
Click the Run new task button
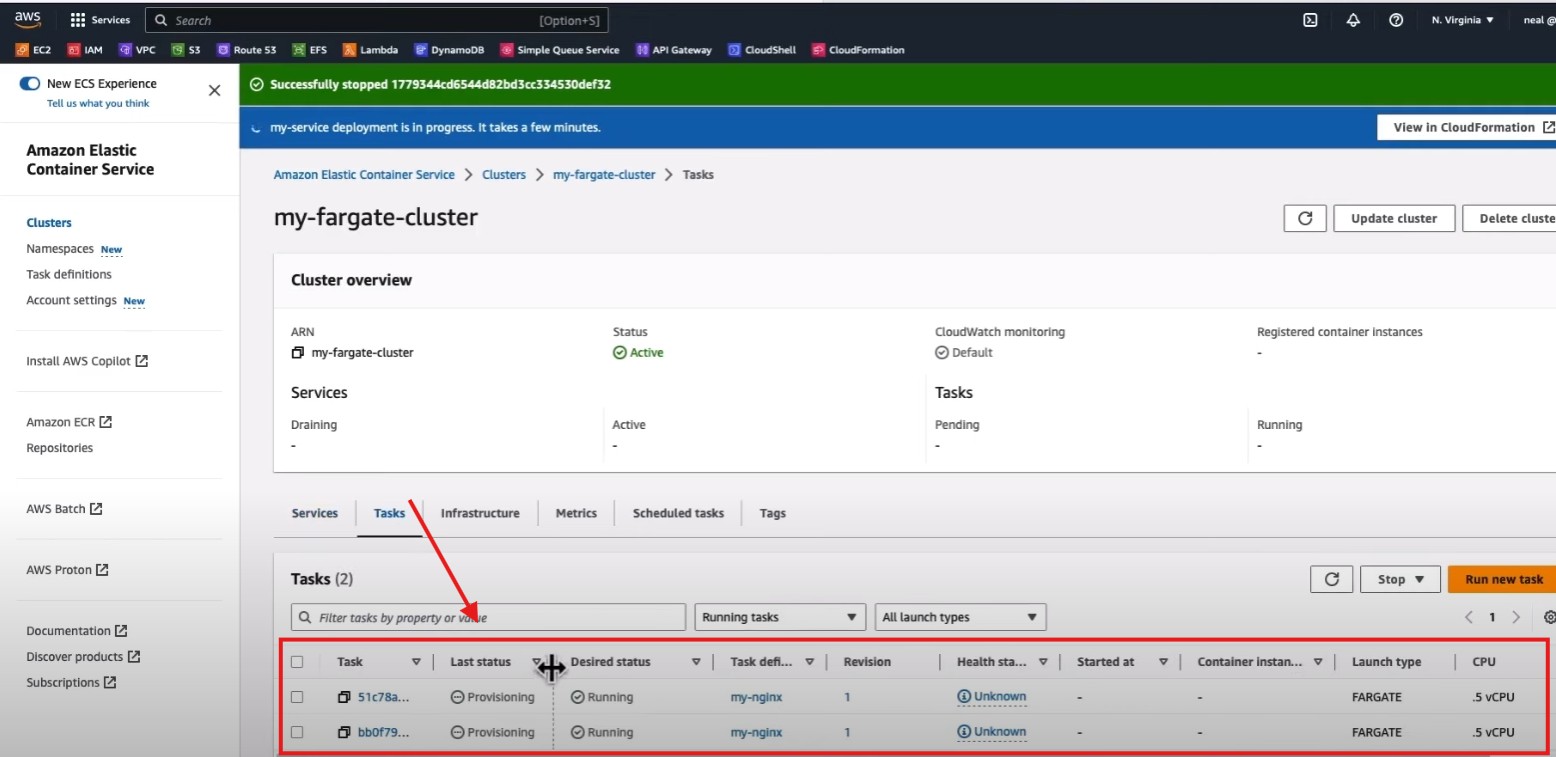click(x=1503, y=579)
